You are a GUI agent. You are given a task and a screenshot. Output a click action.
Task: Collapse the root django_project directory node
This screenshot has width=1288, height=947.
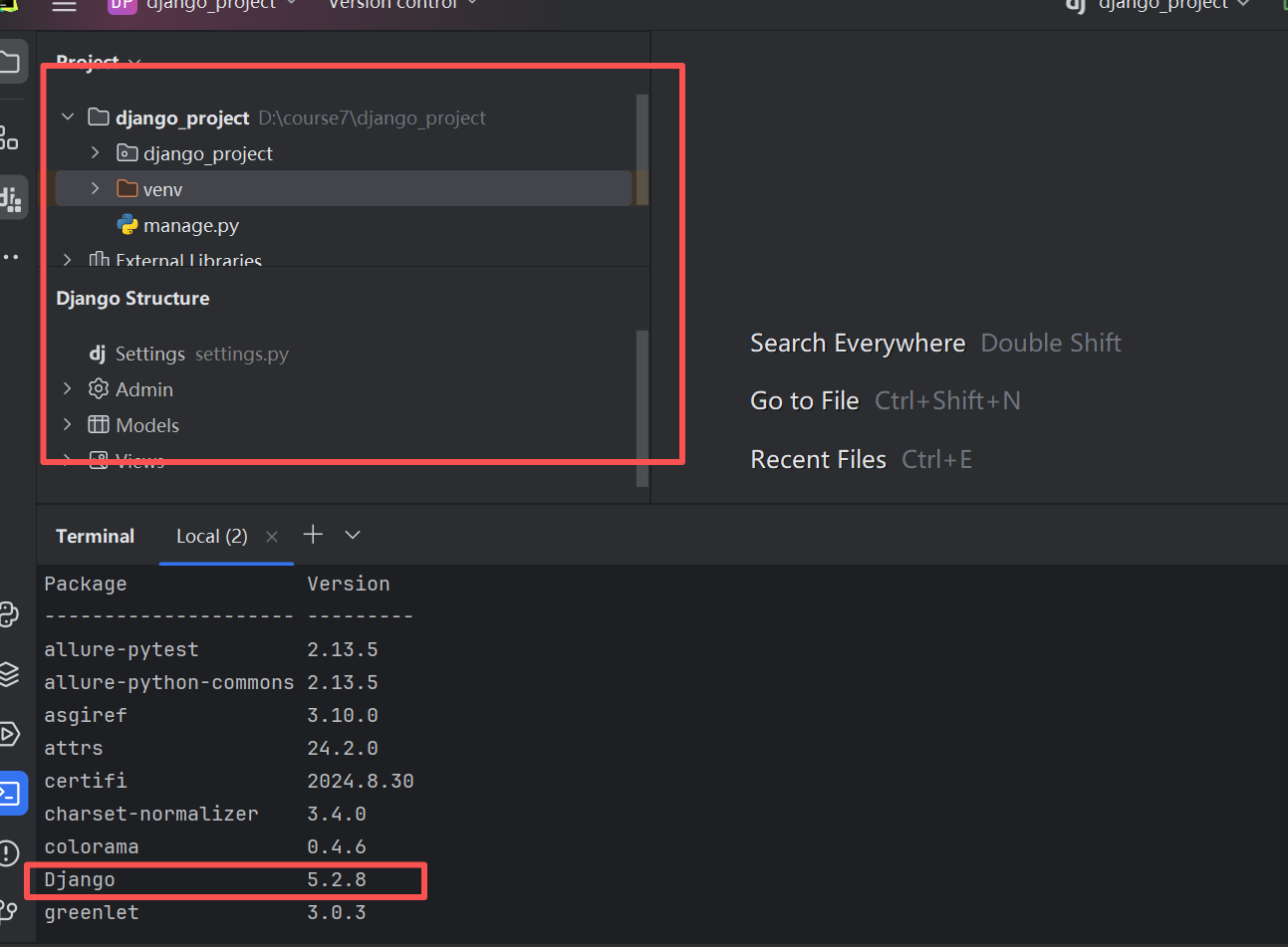(68, 118)
